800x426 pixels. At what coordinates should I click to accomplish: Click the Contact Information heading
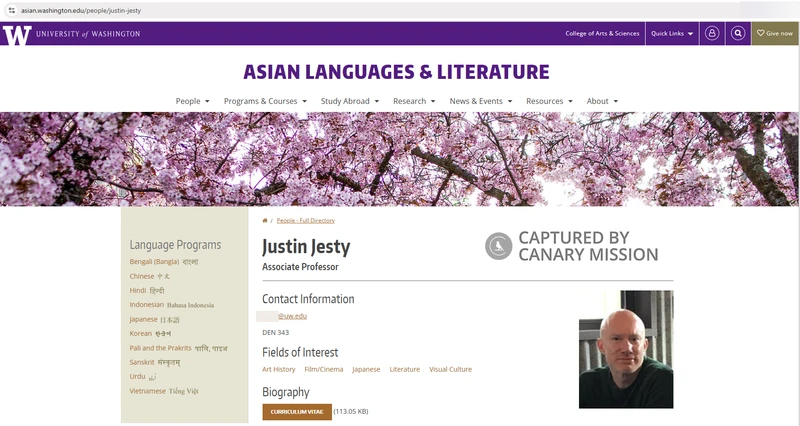[x=308, y=299]
